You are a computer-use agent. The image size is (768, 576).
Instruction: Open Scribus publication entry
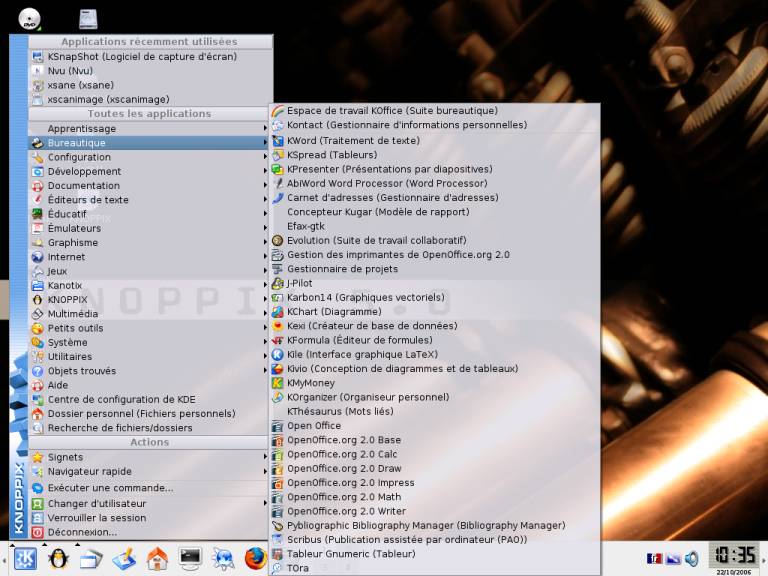click(434, 539)
